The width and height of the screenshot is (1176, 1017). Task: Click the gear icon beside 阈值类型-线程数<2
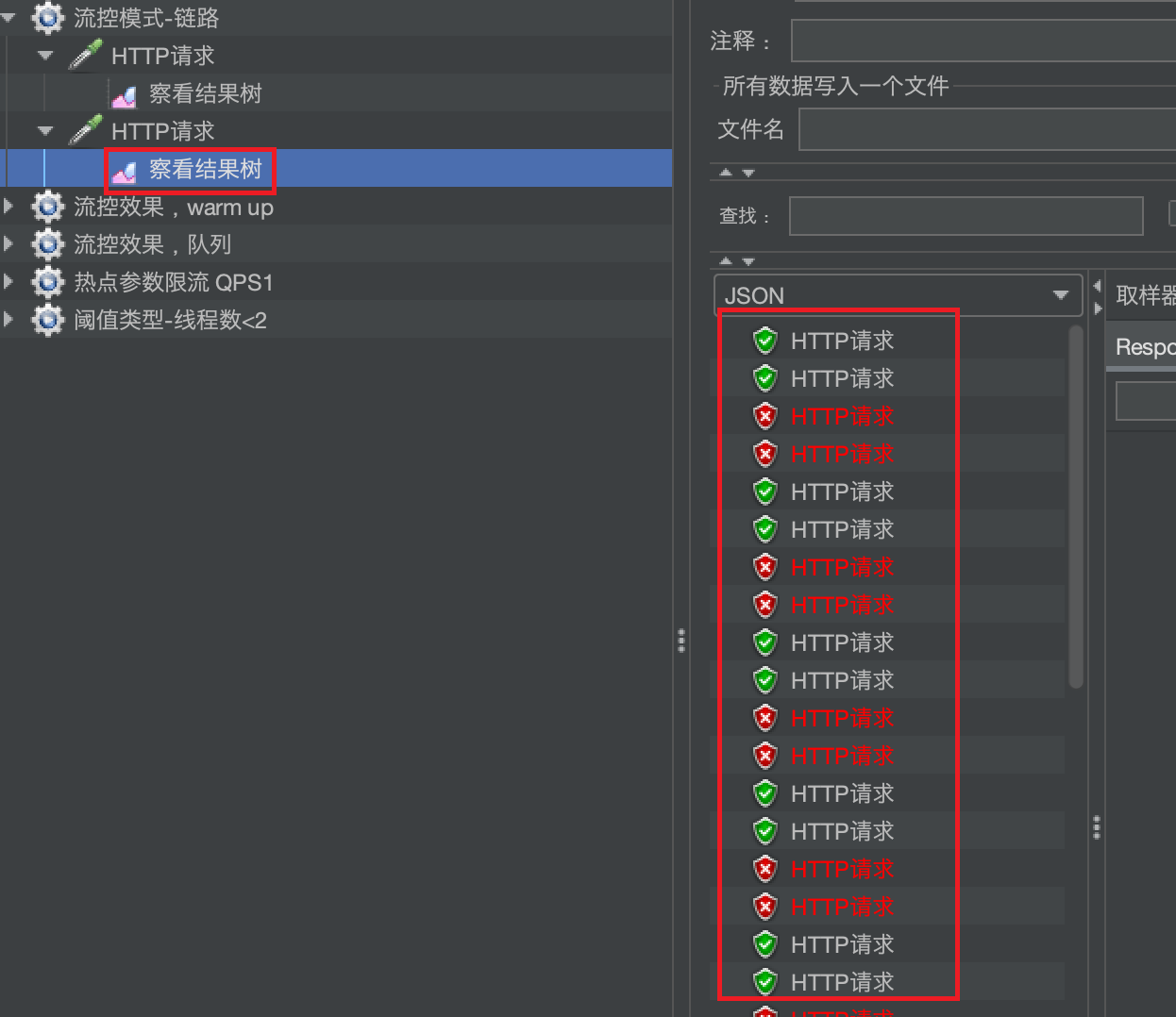pyautogui.click(x=47, y=320)
